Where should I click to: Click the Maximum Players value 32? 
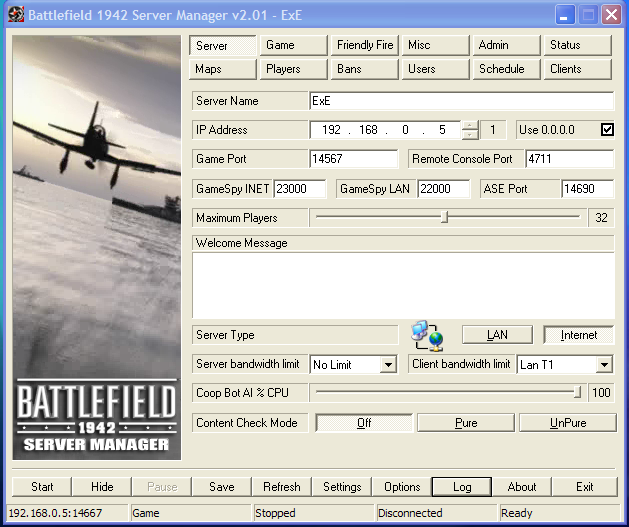click(x=601, y=218)
